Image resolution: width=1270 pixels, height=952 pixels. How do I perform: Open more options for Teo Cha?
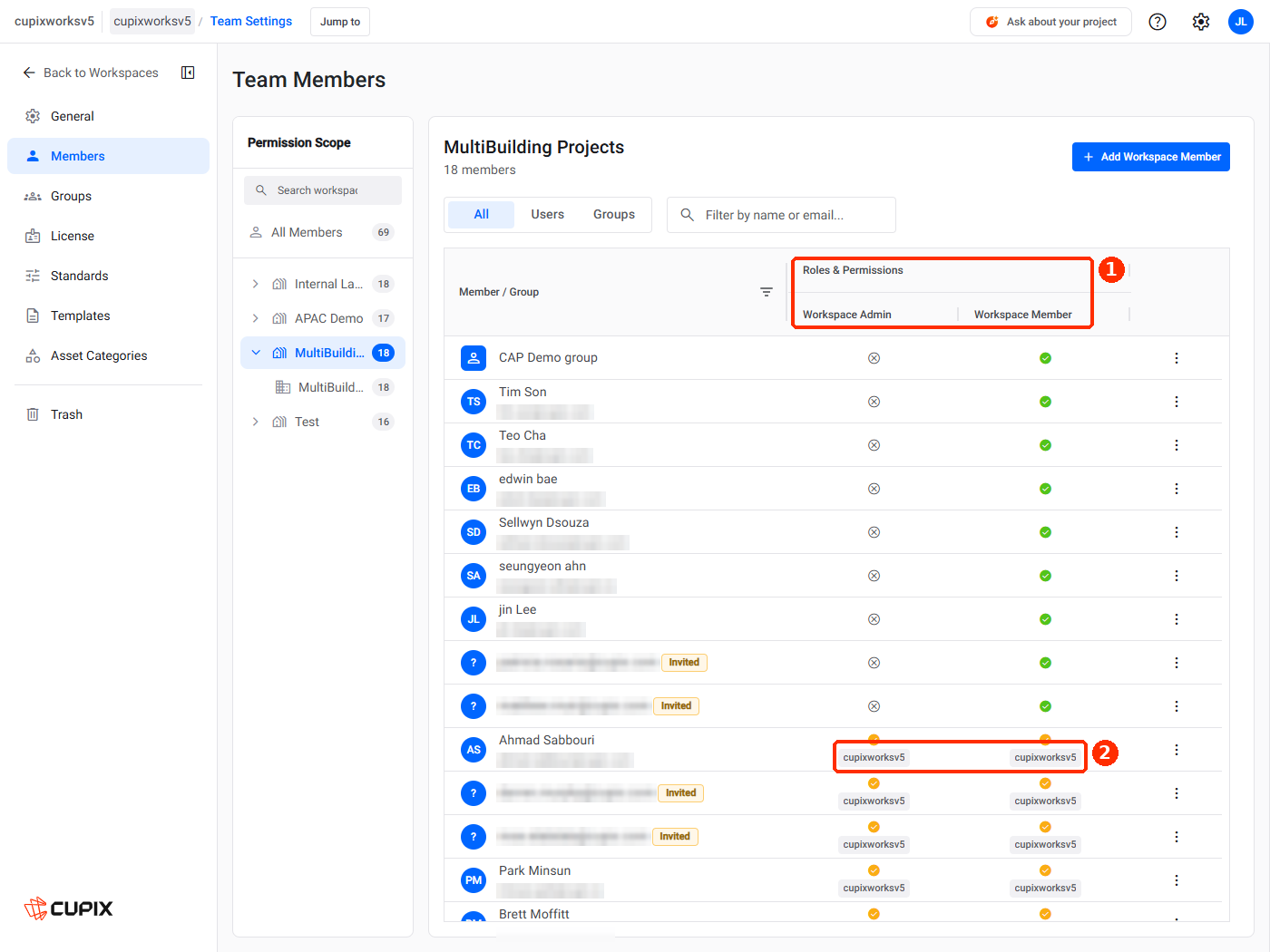coord(1177,445)
